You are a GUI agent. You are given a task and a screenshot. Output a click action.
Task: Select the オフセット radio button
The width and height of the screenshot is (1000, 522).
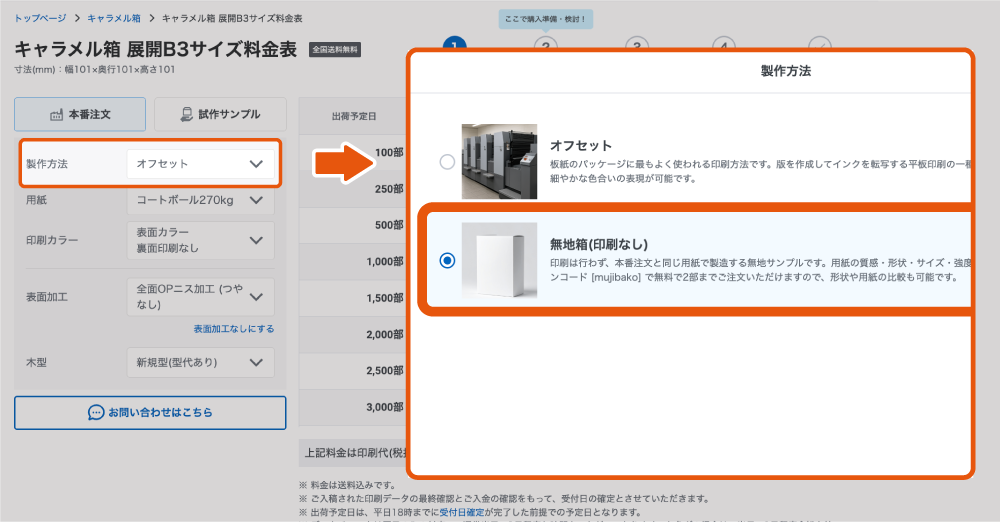click(x=447, y=162)
